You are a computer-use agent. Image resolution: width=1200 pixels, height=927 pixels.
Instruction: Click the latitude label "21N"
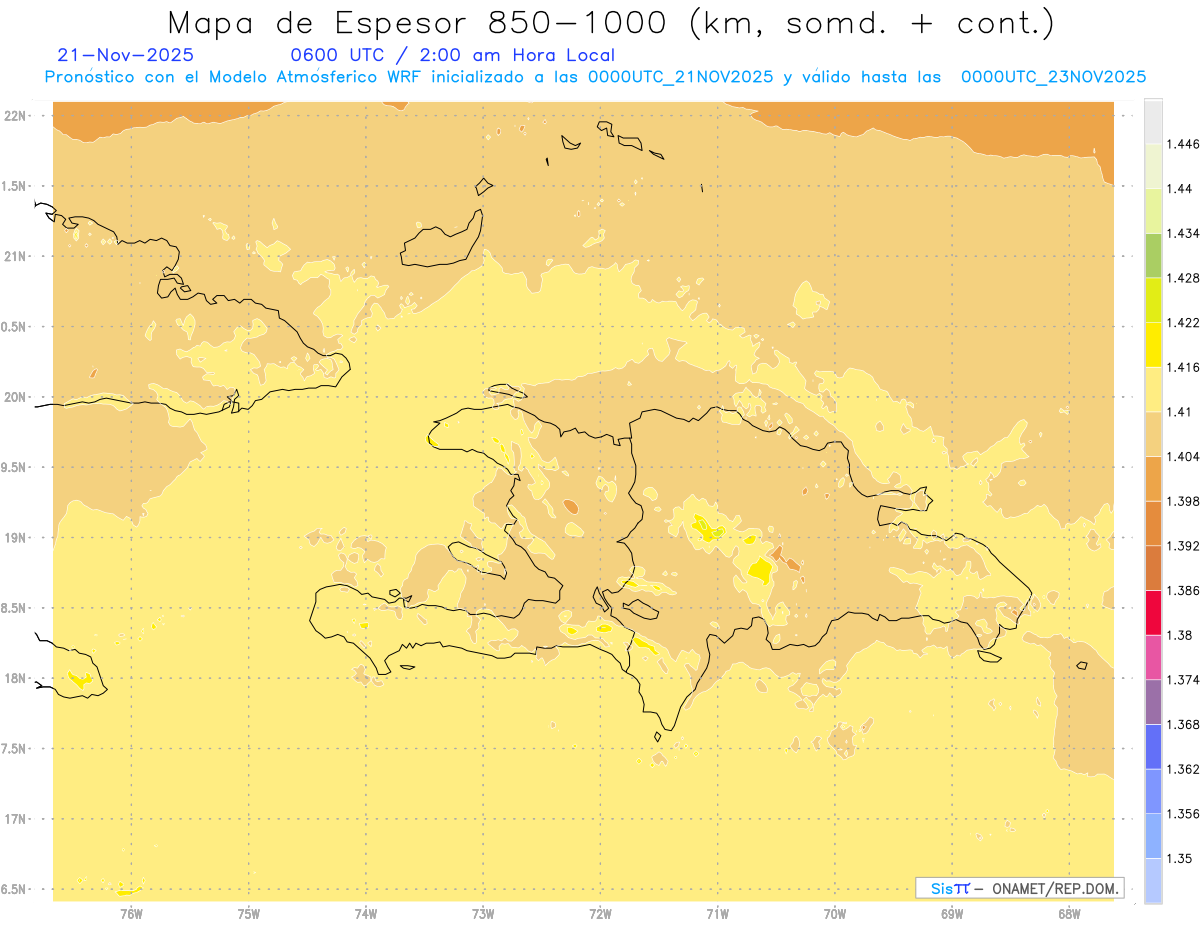(14, 257)
